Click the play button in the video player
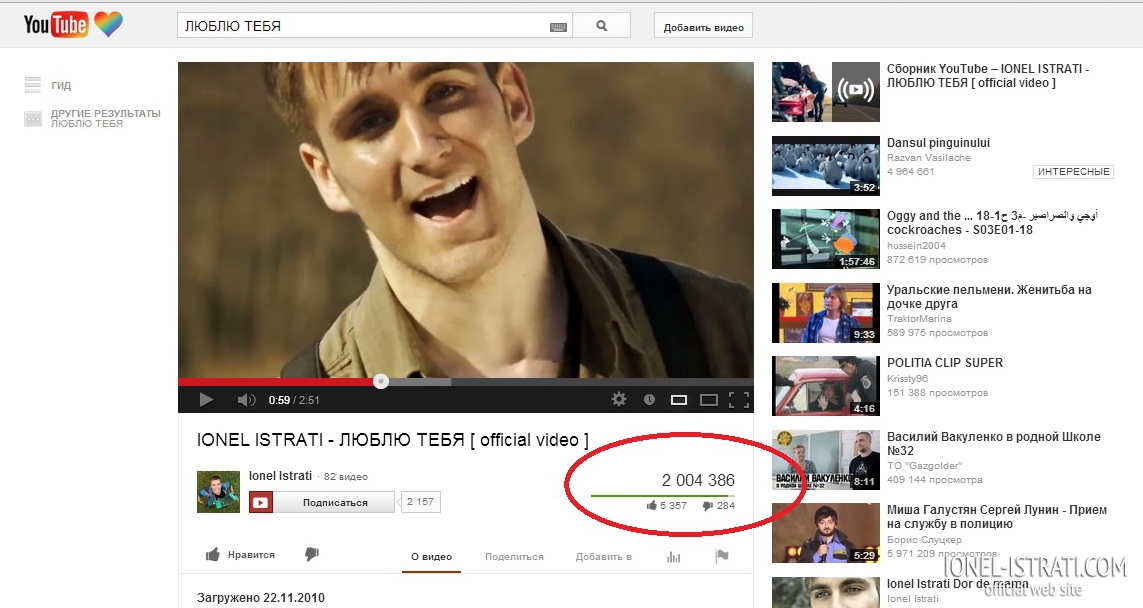Image resolution: width=1143 pixels, height=608 pixels. pos(206,400)
